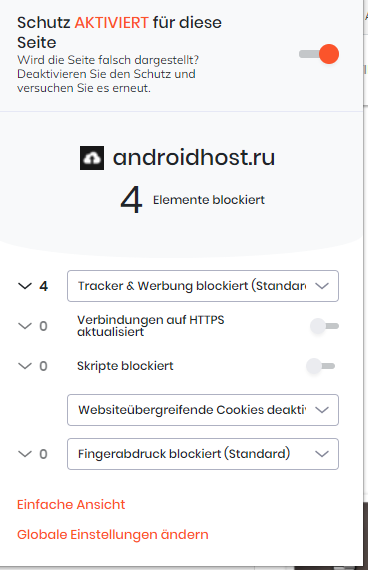Click the arrow on Cookies combo box

click(322, 410)
